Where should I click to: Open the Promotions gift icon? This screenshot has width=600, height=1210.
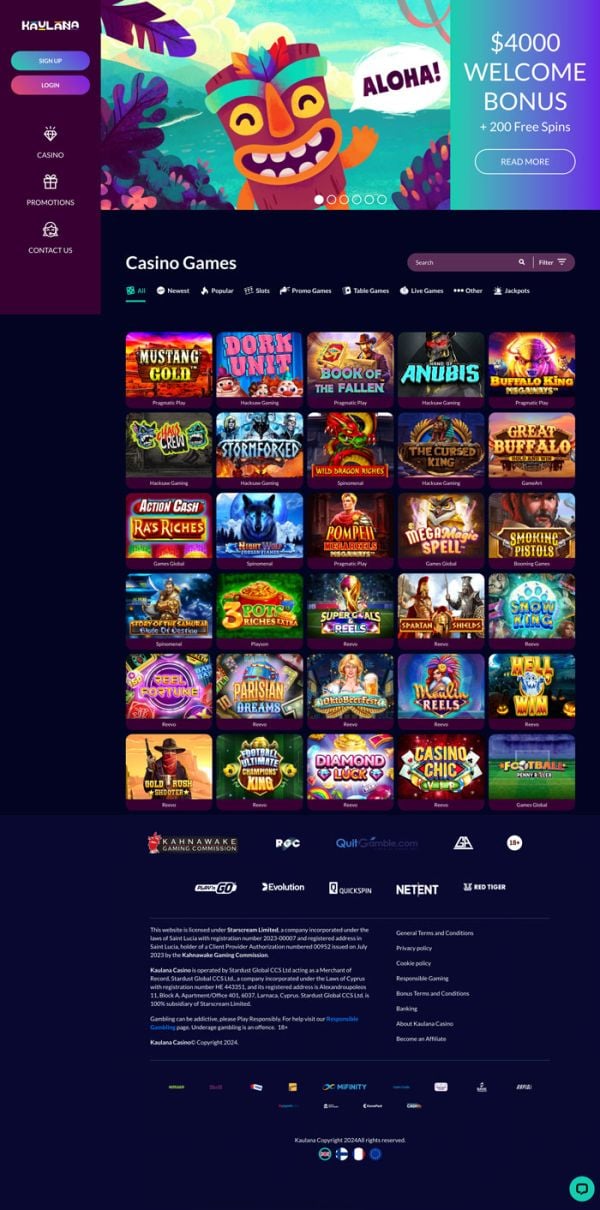[50, 182]
